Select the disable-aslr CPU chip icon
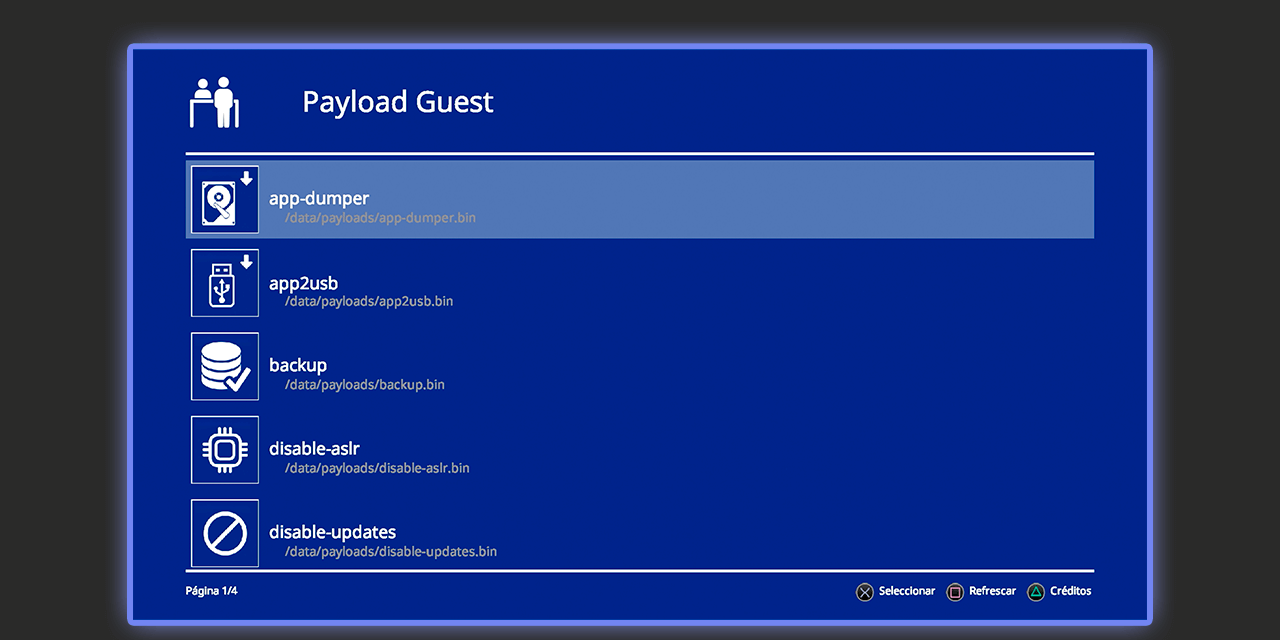This screenshot has height=640, width=1280. point(225,450)
